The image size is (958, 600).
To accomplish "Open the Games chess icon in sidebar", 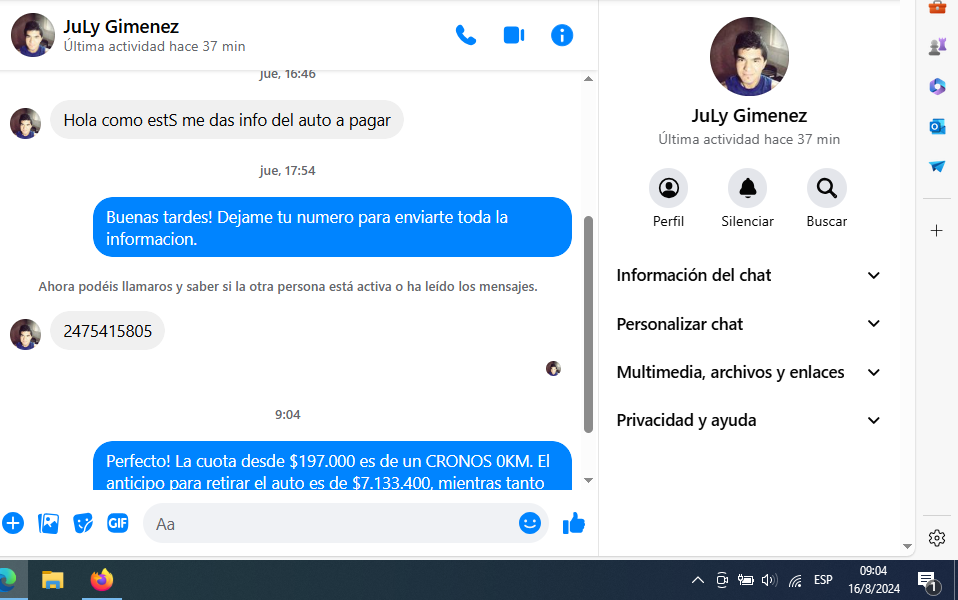I will pyautogui.click(x=937, y=46).
